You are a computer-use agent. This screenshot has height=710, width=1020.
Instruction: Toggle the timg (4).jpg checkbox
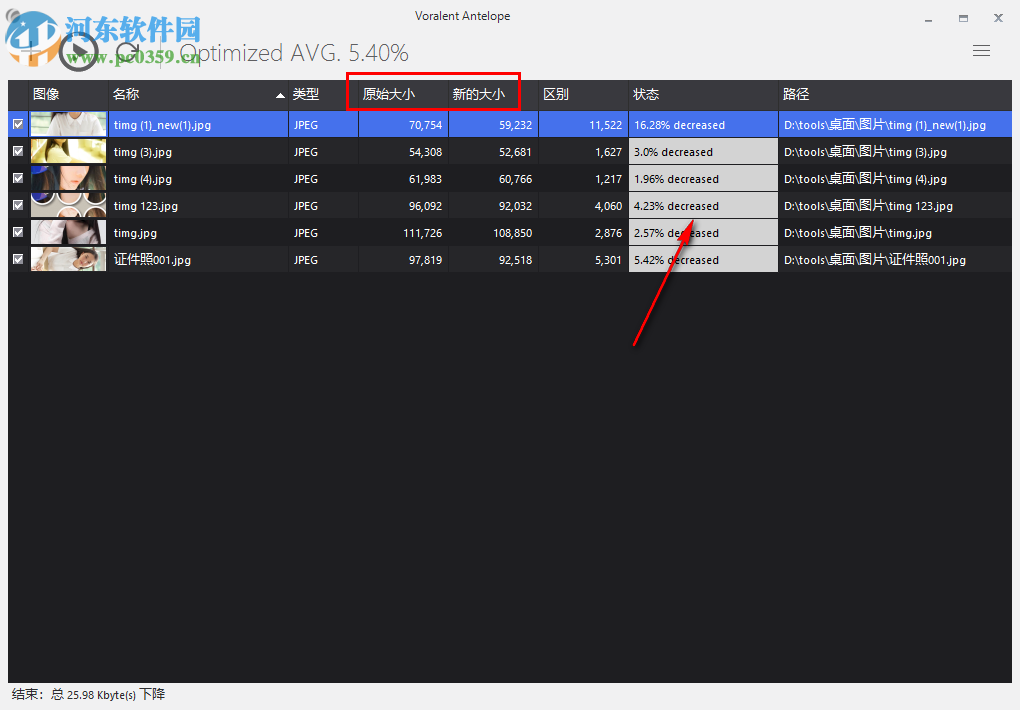[18, 178]
